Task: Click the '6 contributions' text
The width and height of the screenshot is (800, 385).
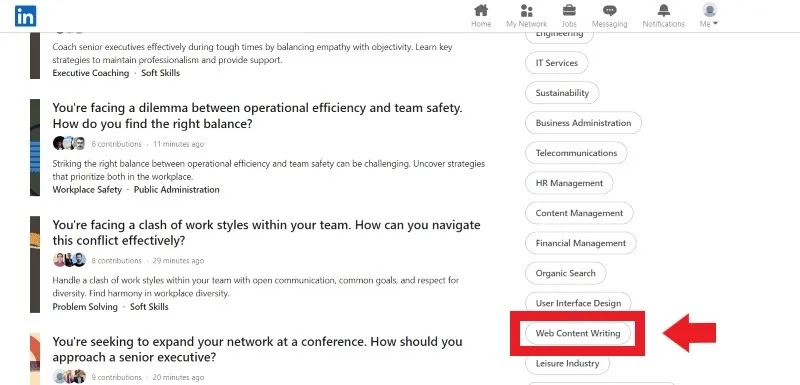Action: (116, 144)
